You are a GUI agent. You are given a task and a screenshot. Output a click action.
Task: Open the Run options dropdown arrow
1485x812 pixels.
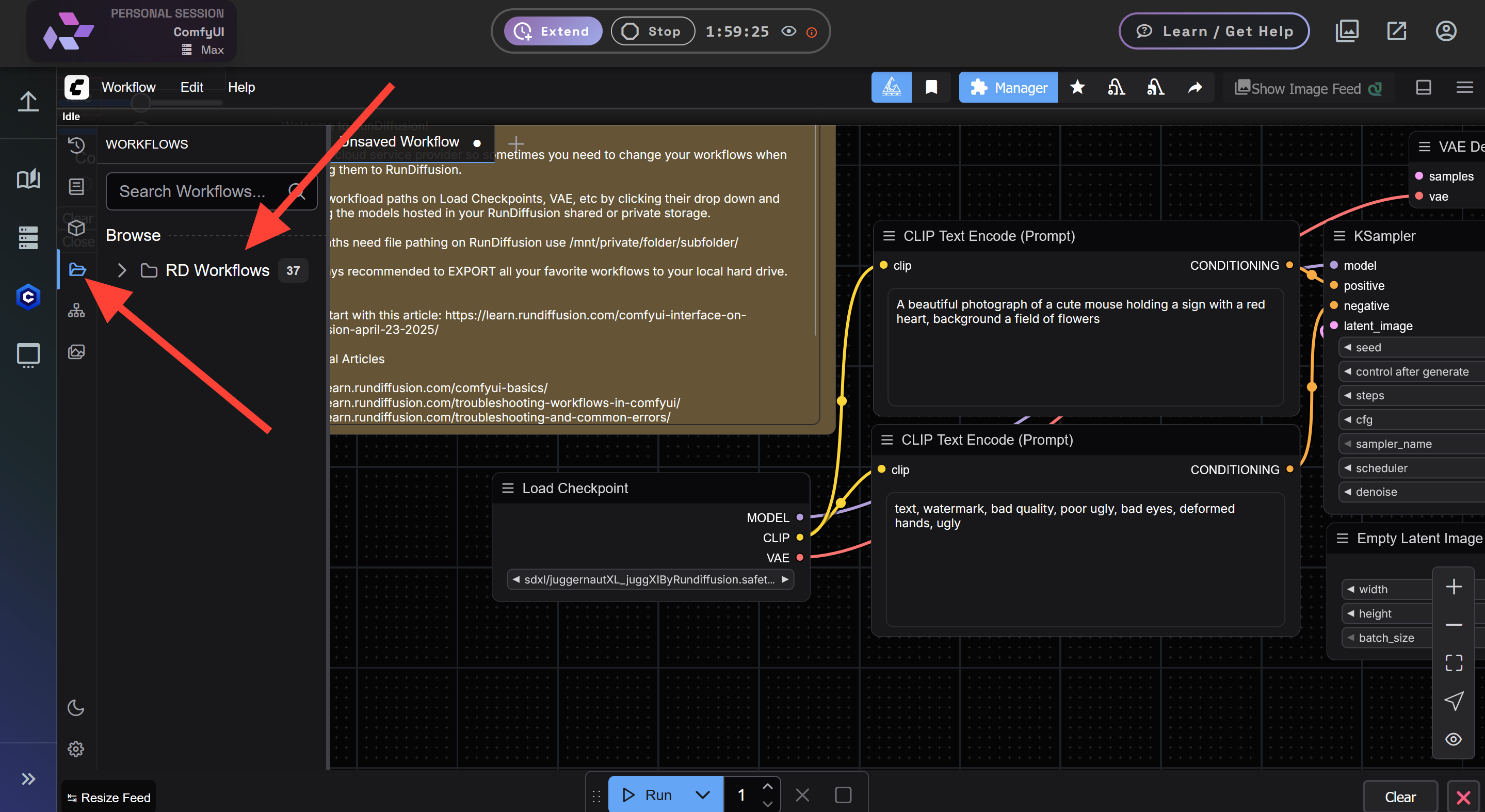[x=702, y=794]
